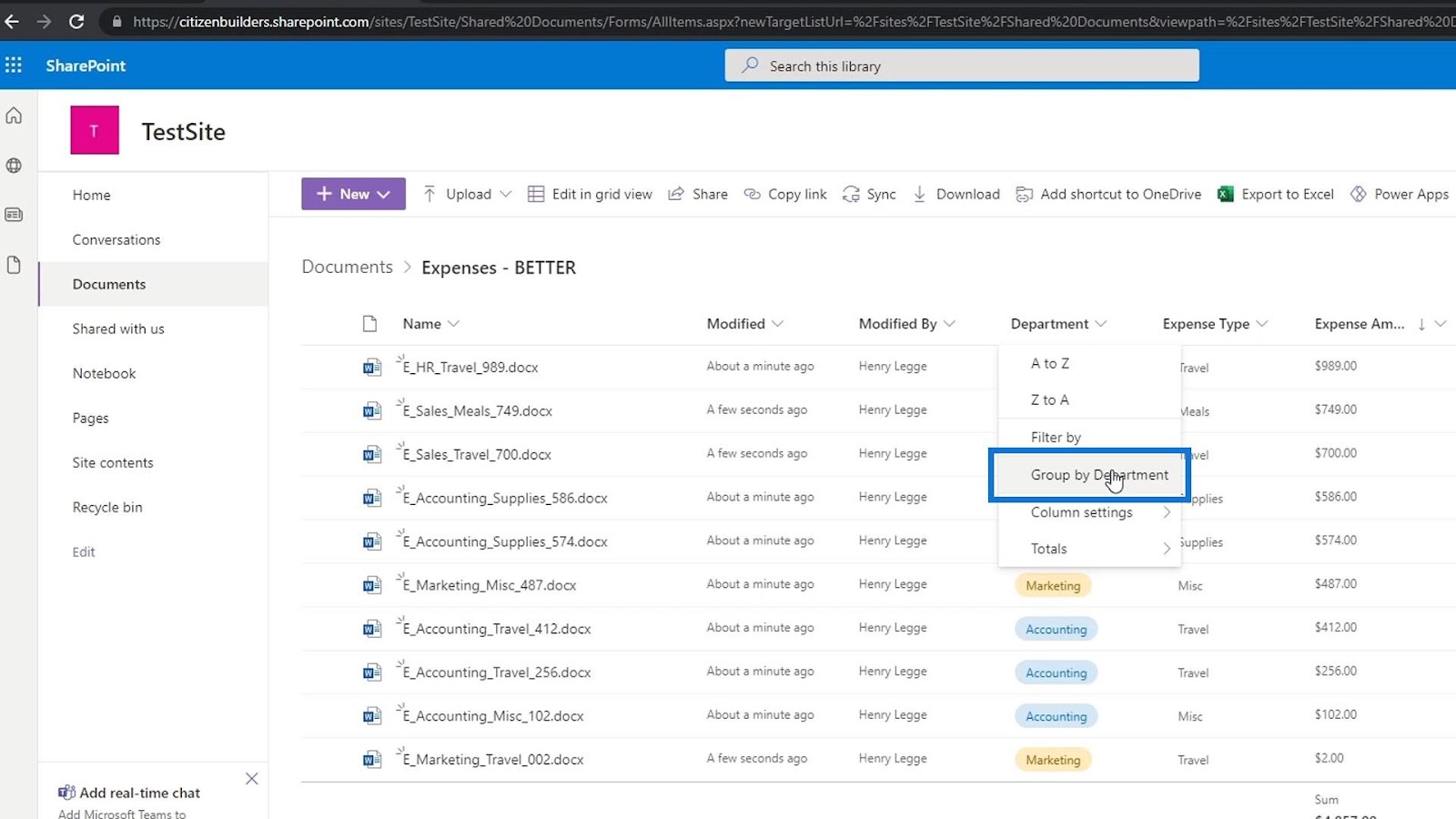The height and width of the screenshot is (819, 1456).
Task: Choose A to Z sort option
Action: pyautogui.click(x=1050, y=363)
